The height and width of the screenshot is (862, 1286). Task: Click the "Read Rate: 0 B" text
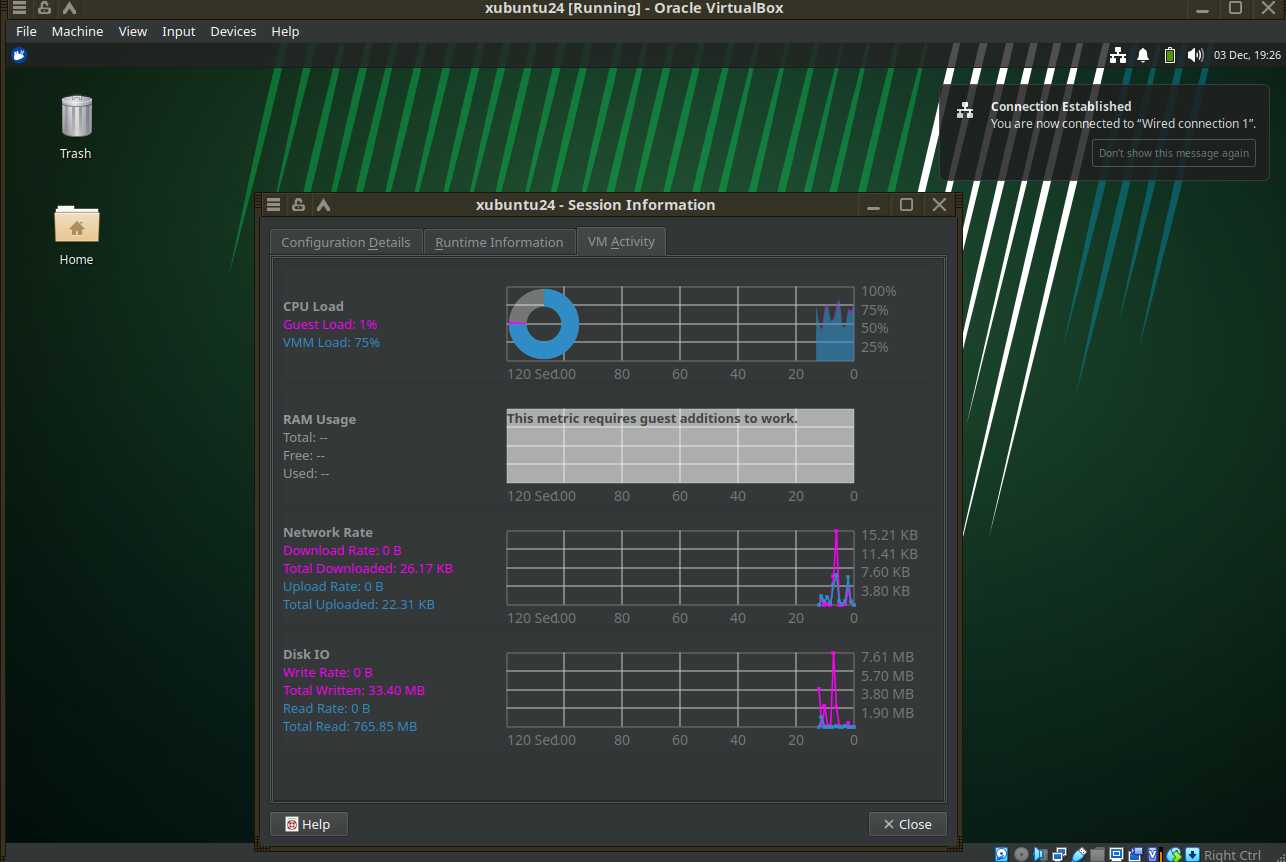[327, 709]
